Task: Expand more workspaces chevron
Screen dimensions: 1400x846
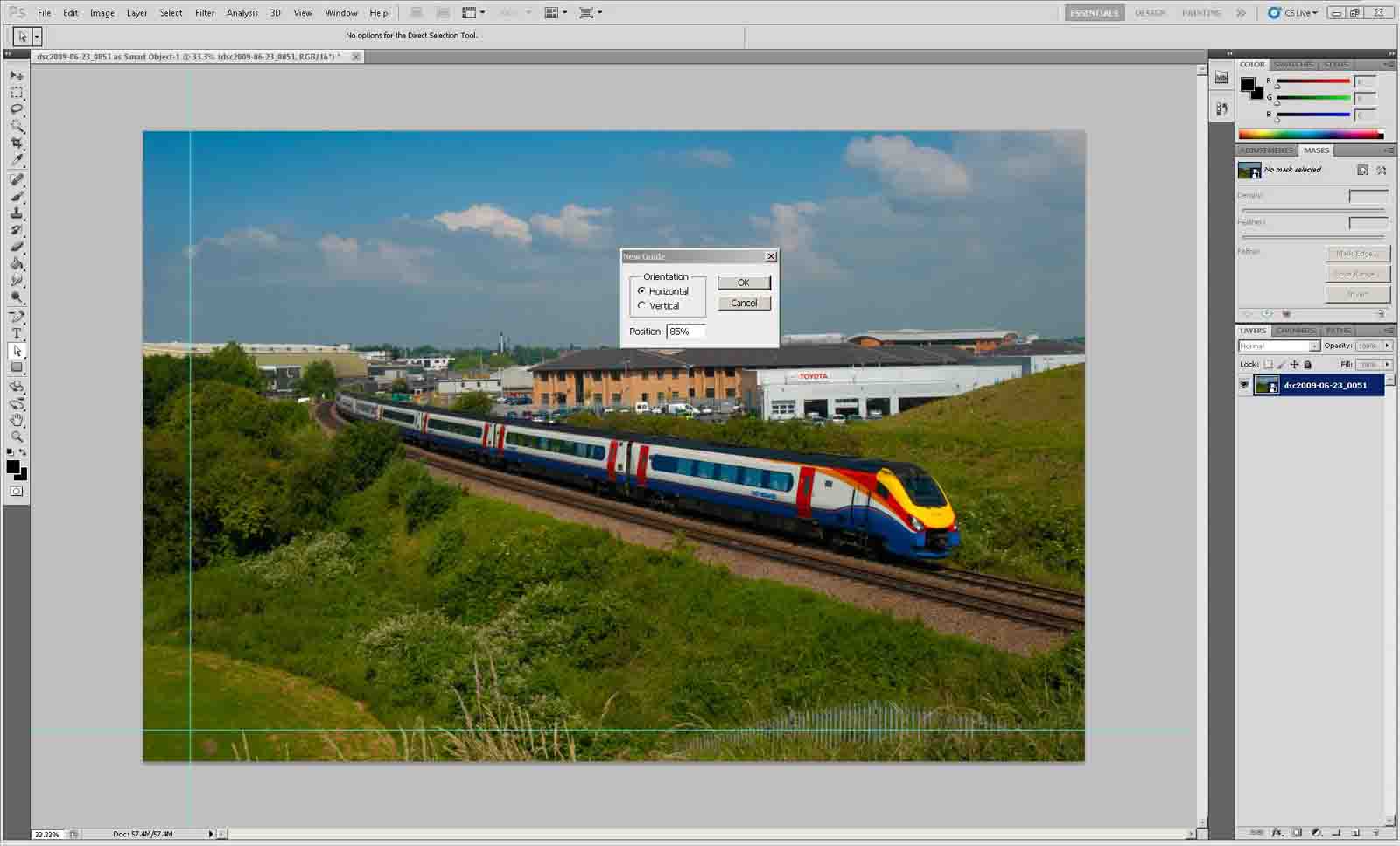Action: (1241, 12)
